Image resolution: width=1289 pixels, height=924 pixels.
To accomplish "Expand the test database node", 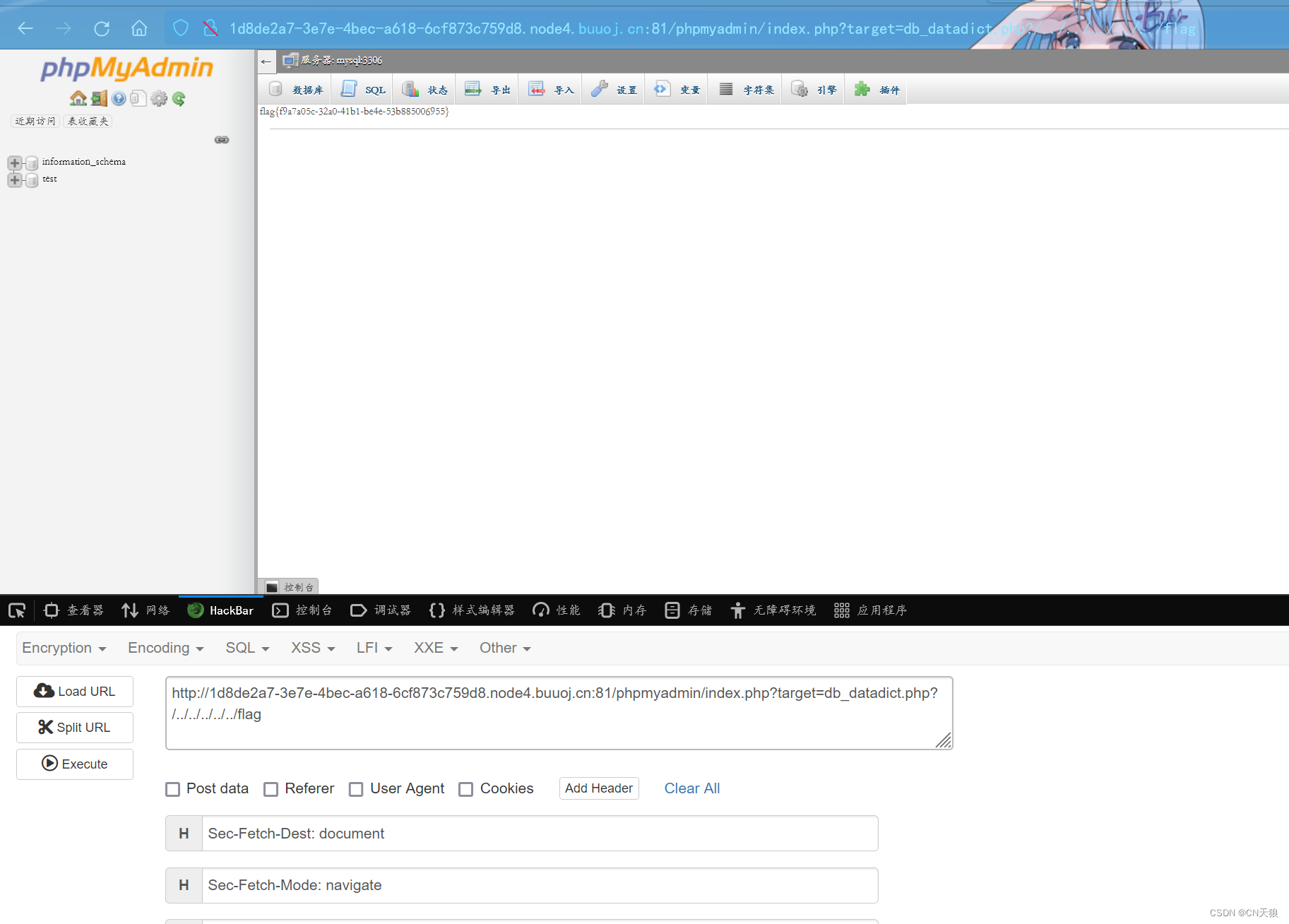I will [14, 180].
